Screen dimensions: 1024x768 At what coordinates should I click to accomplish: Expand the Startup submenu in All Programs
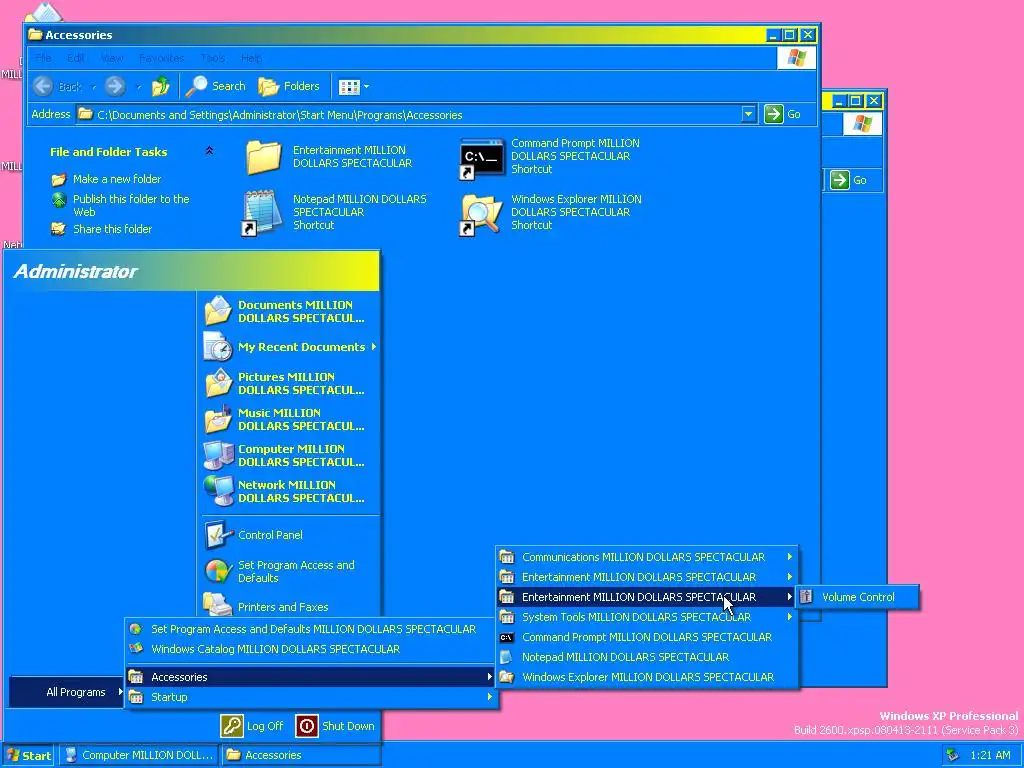[x=311, y=697]
